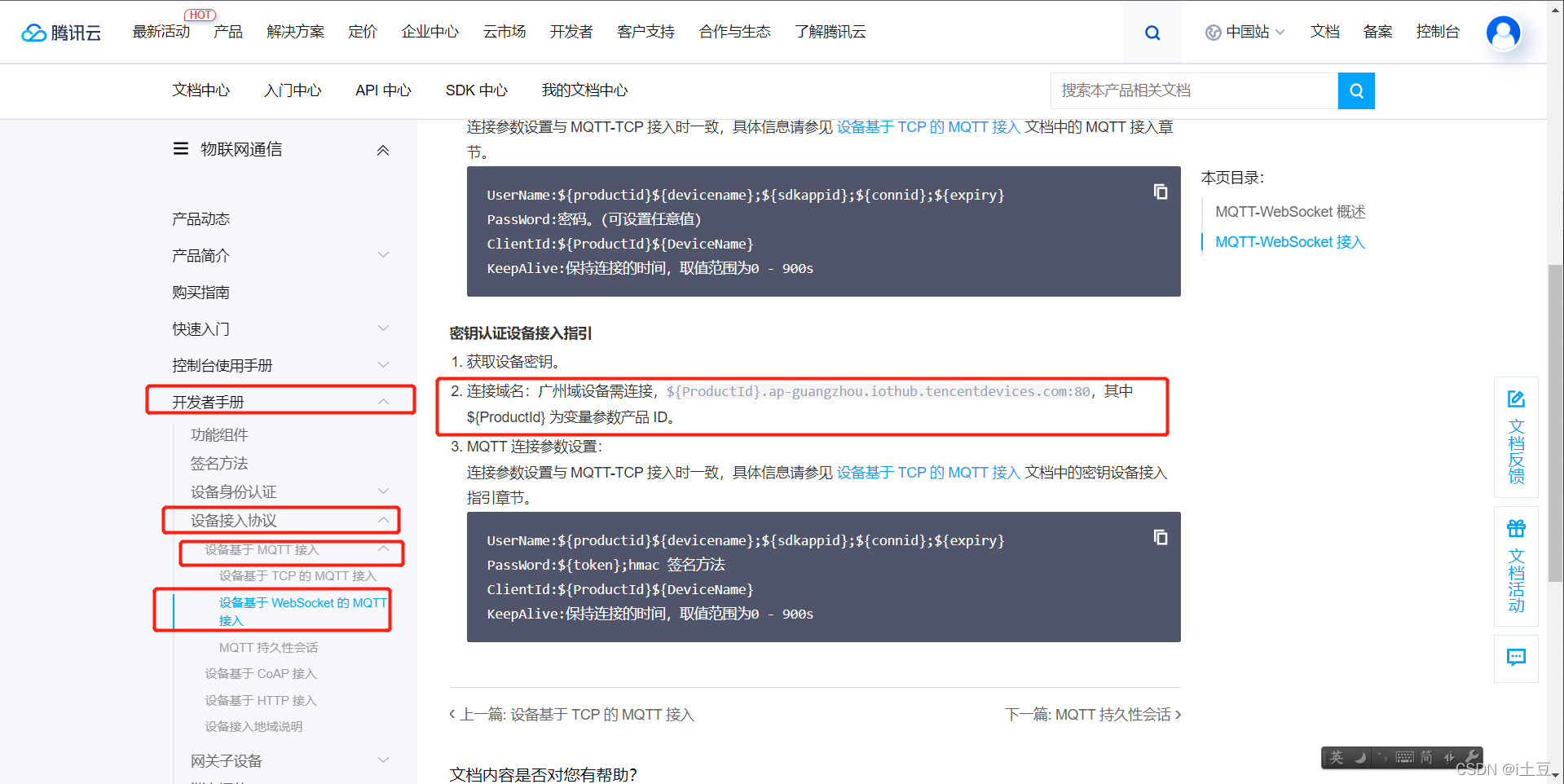Image resolution: width=1564 pixels, height=784 pixels.
Task: Jump to MQTT-WebSocket 概述 in page index
Action: coord(1290,212)
